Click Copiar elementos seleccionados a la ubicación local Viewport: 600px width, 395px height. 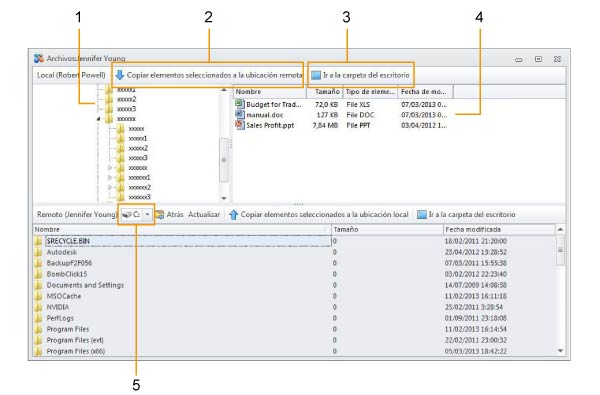click(x=324, y=215)
